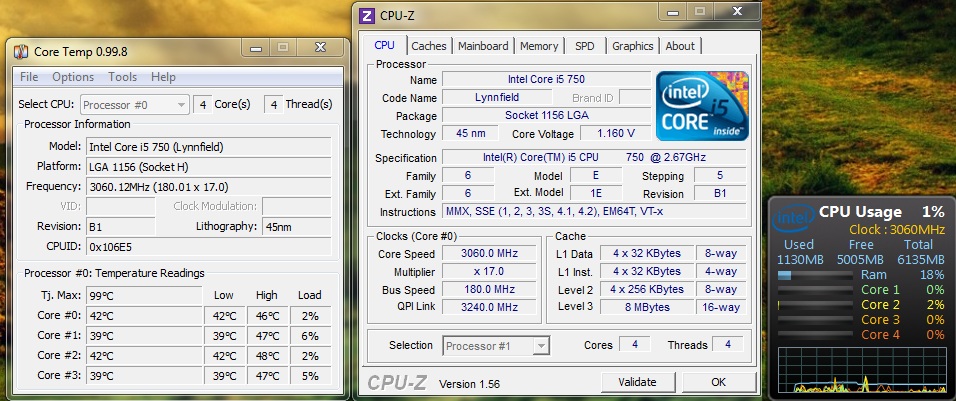
Task: Click the Stepping value 5 in CPU-Z
Action: [x=720, y=176]
